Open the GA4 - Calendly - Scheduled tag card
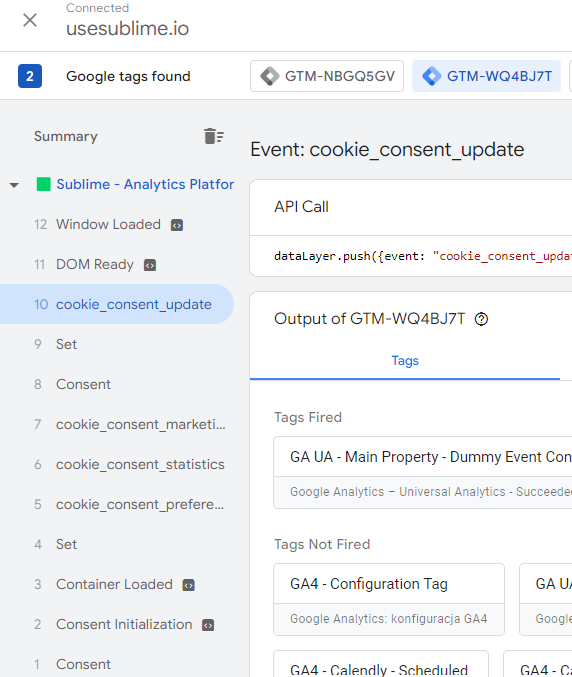 click(381, 664)
